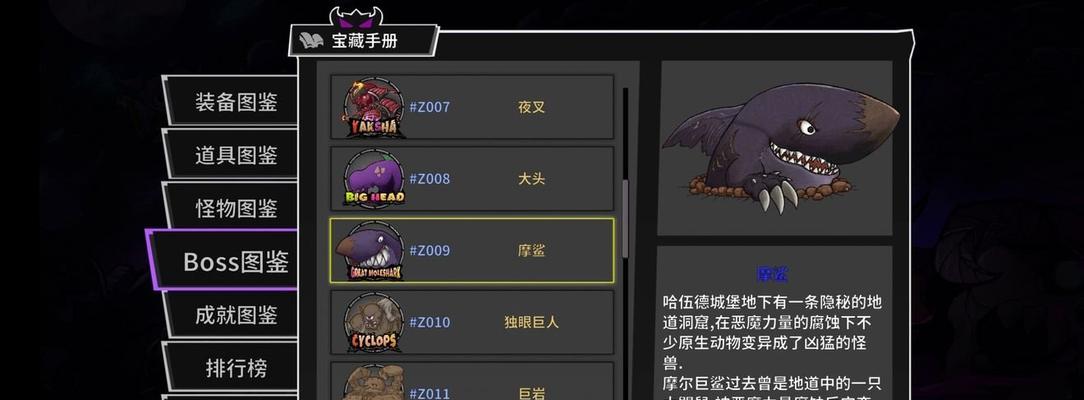Click the large Moleshark artwork preview
This screenshot has height=400, width=1084.
(775, 148)
